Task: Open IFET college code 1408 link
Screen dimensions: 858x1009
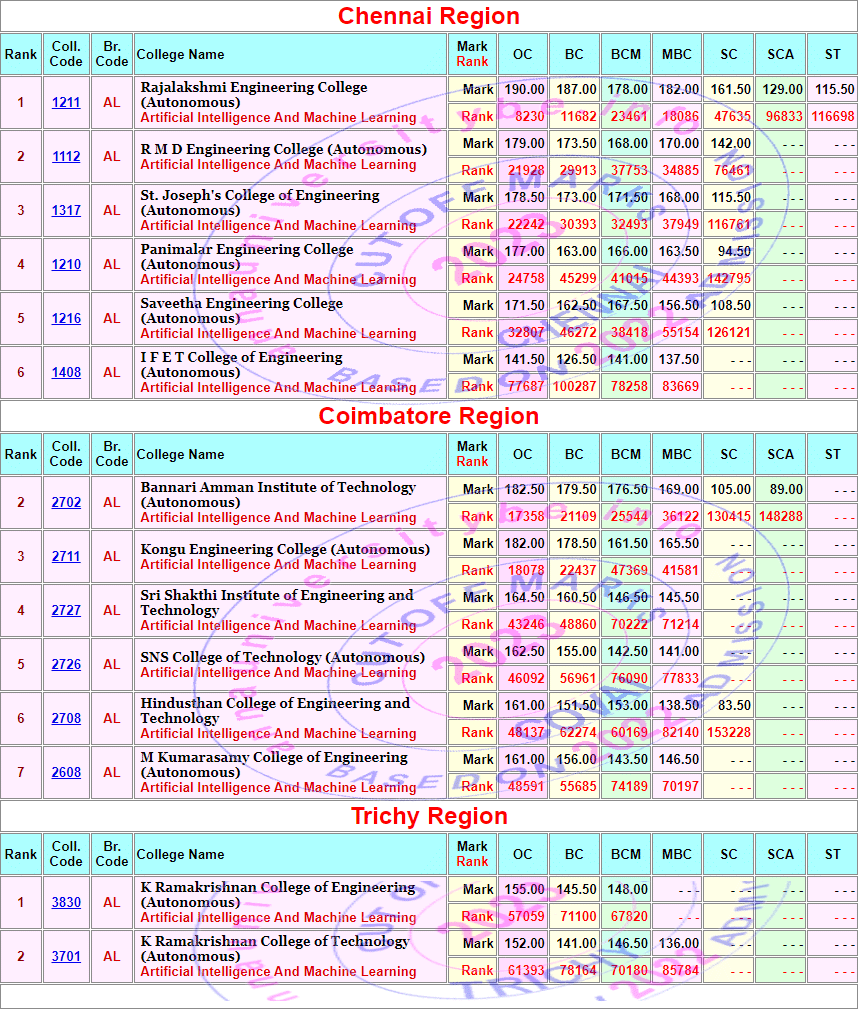Action: pyautogui.click(x=66, y=373)
